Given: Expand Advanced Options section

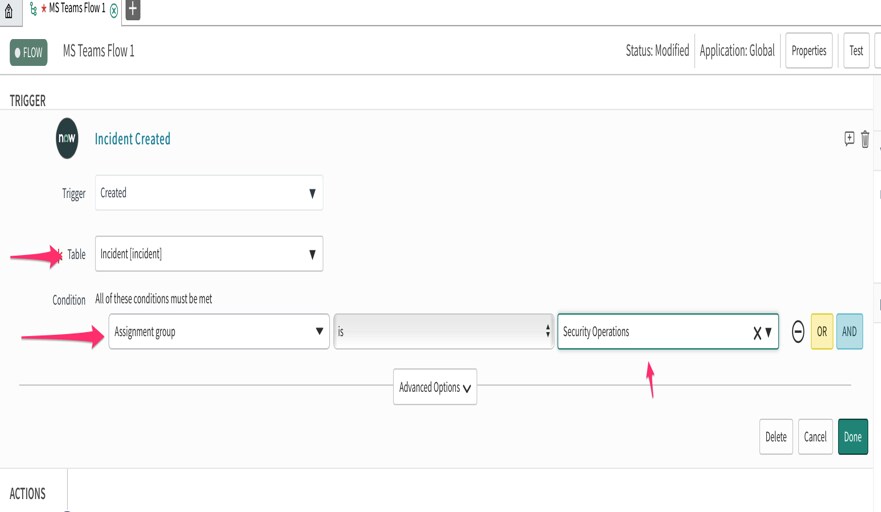Looking at the screenshot, I should point(435,387).
